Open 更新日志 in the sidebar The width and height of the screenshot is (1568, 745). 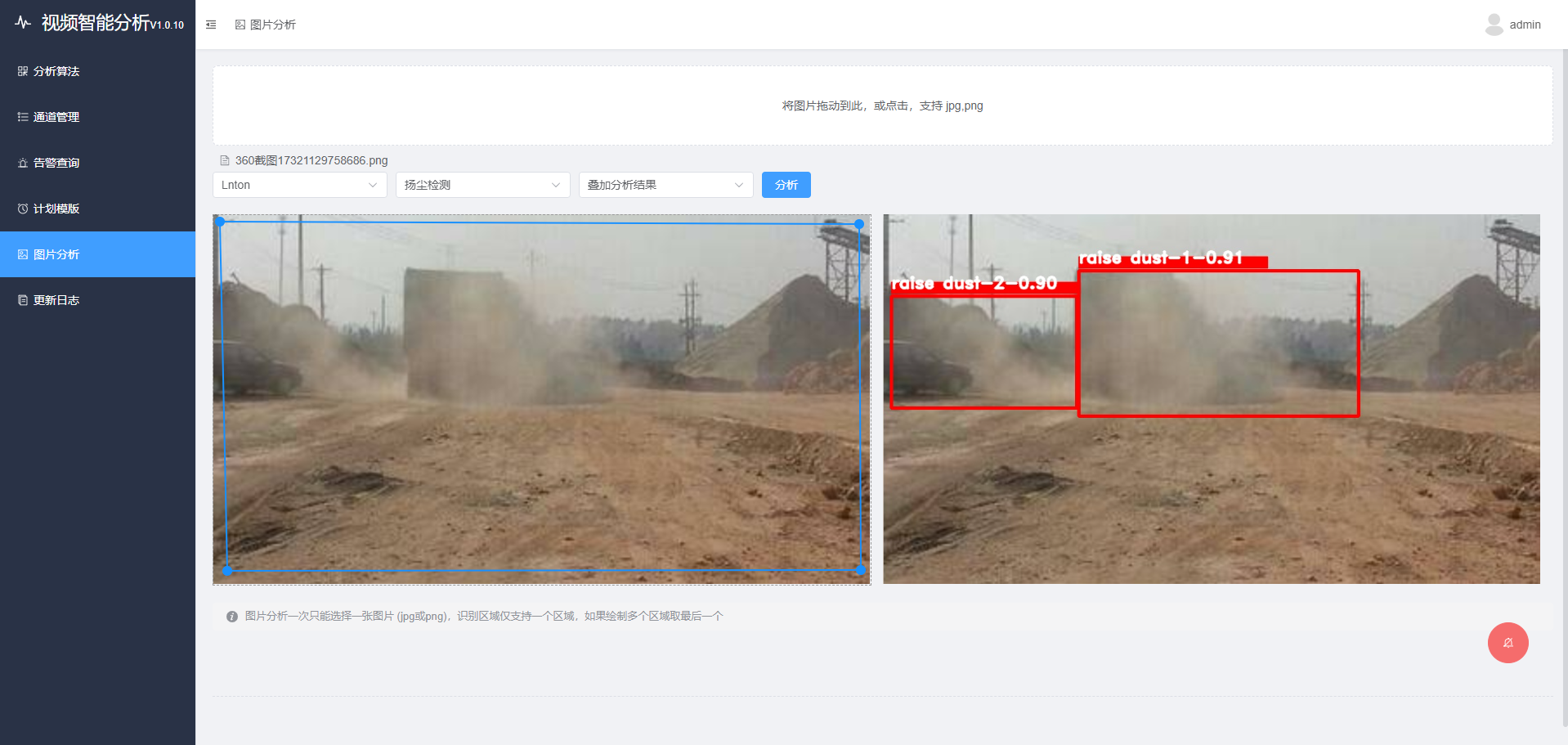(x=97, y=300)
